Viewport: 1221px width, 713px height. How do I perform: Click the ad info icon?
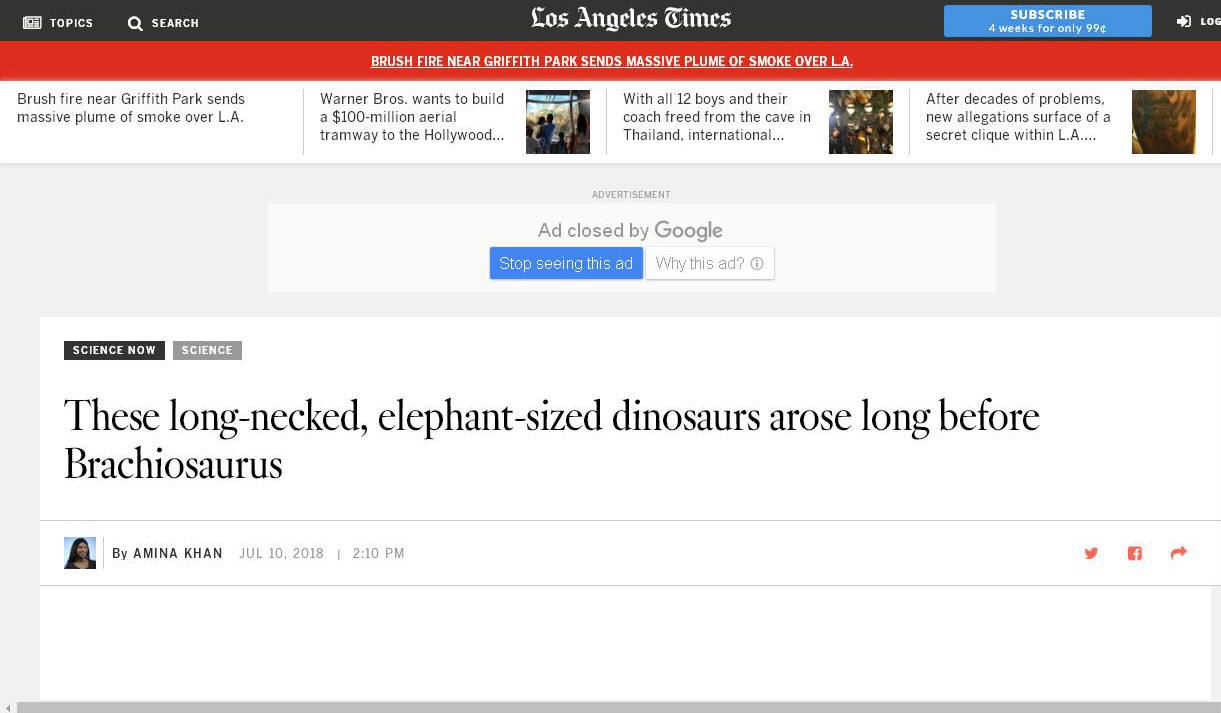coord(757,264)
